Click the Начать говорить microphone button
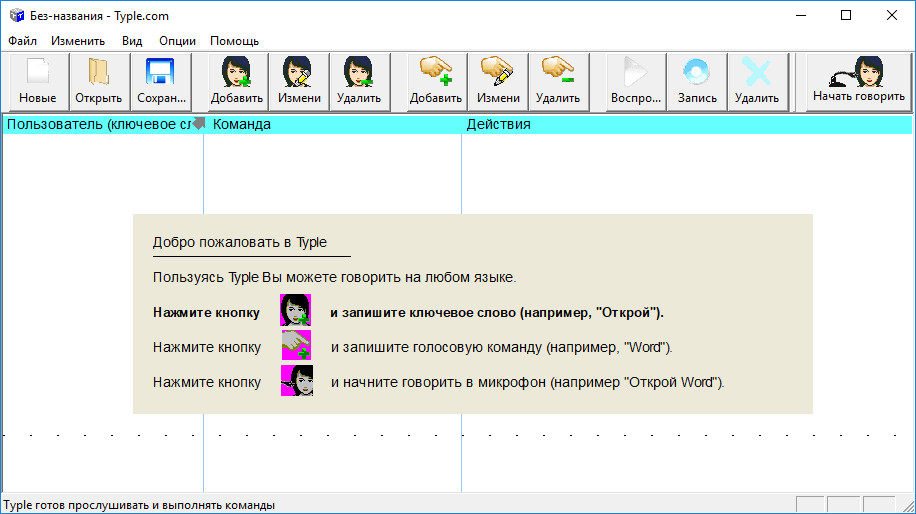This screenshot has width=916, height=514. click(x=858, y=81)
